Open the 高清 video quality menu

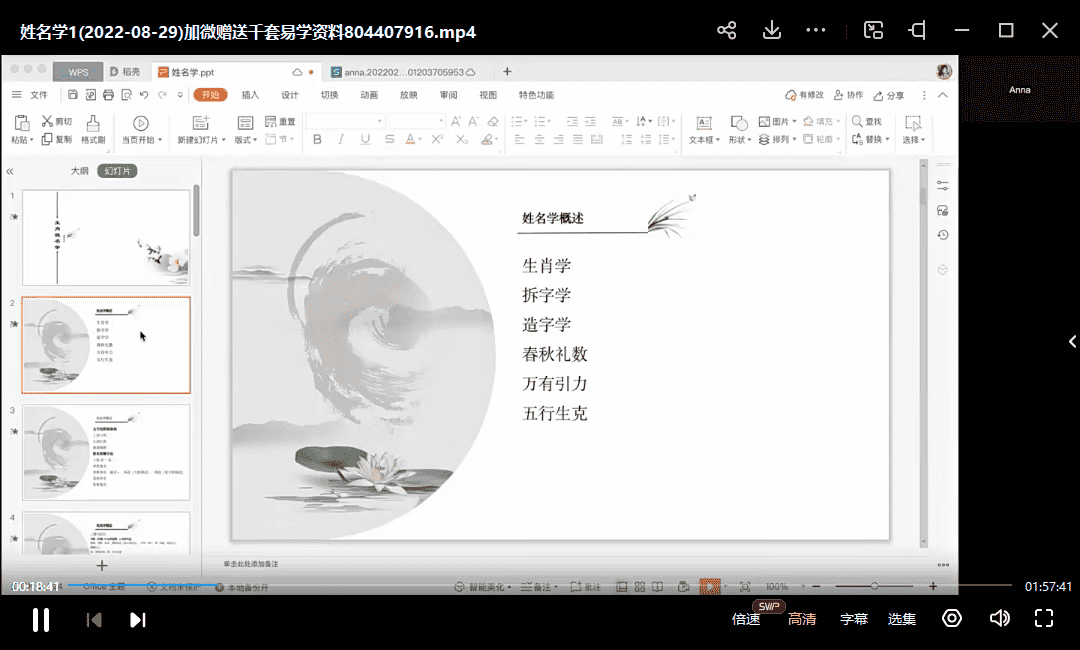pyautogui.click(x=801, y=619)
